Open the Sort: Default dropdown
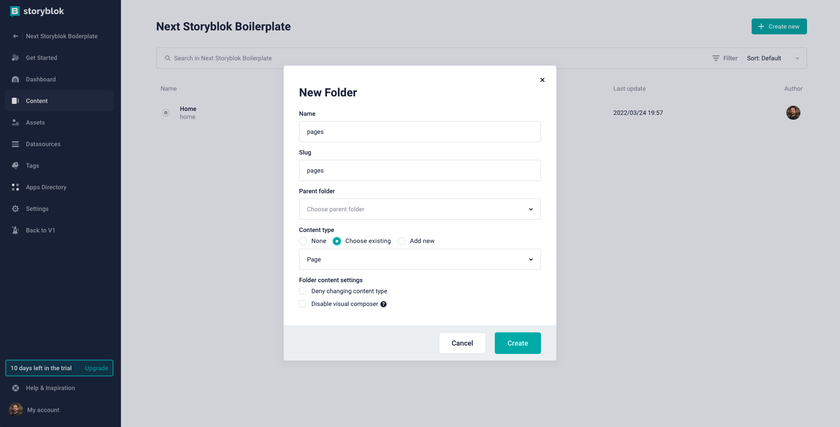This screenshot has height=427, width=840. [773, 58]
